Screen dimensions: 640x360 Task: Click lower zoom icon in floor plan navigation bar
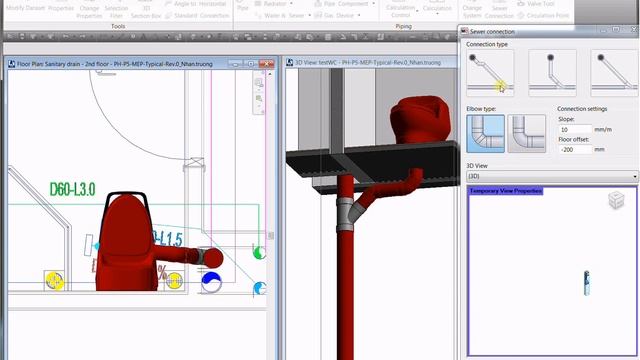click(x=259, y=99)
